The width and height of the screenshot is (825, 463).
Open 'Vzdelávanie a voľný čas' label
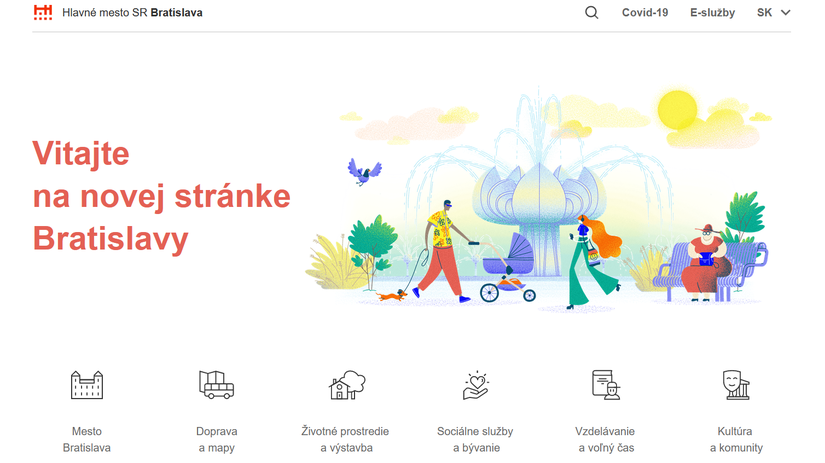click(605, 439)
